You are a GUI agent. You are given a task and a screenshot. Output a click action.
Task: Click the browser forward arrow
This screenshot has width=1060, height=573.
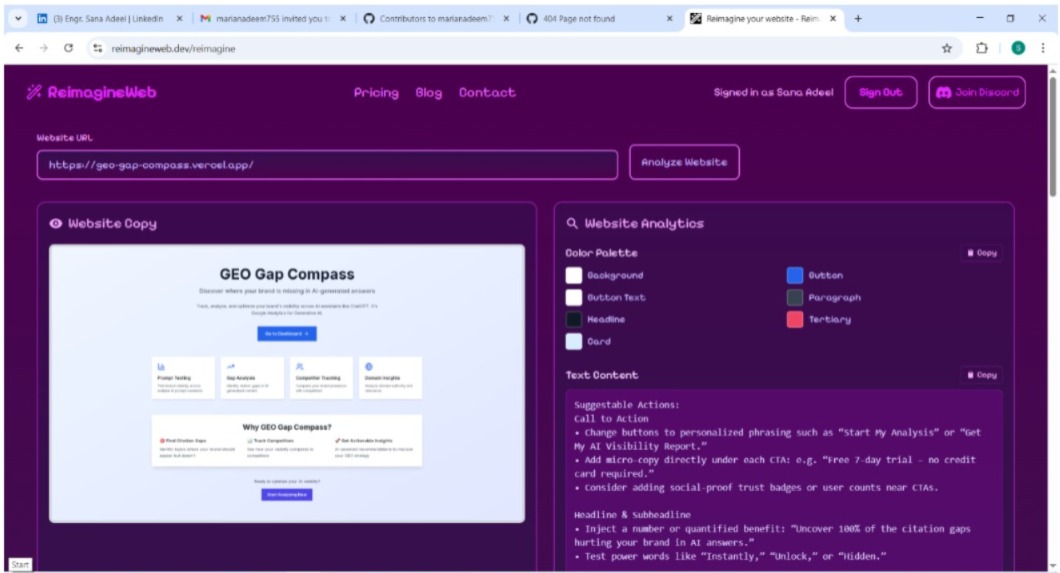click(44, 48)
